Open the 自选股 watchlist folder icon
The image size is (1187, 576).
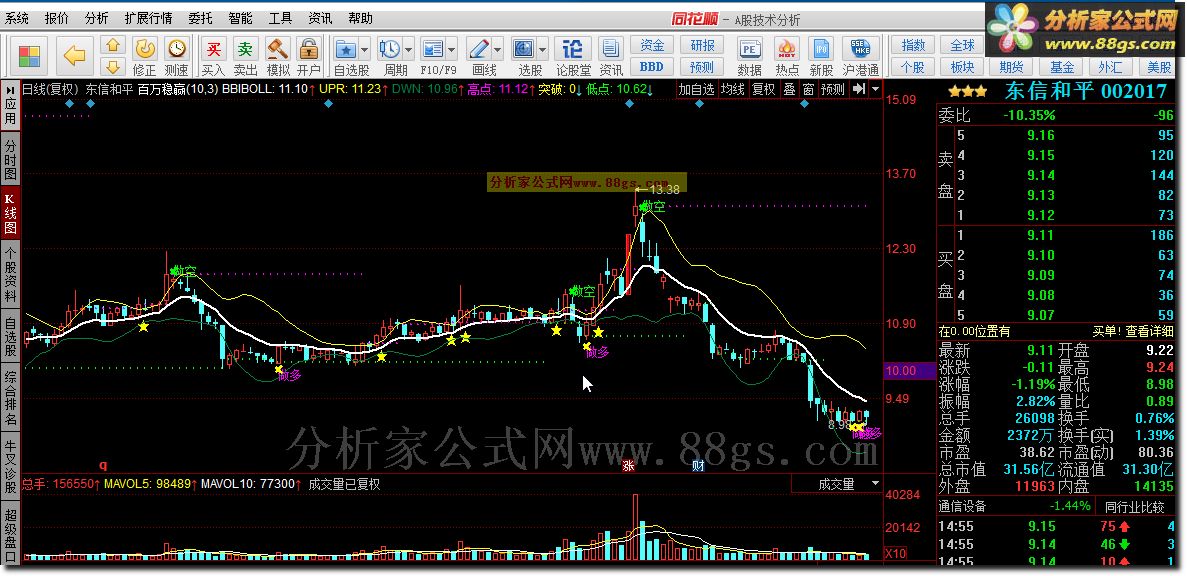click(x=347, y=50)
